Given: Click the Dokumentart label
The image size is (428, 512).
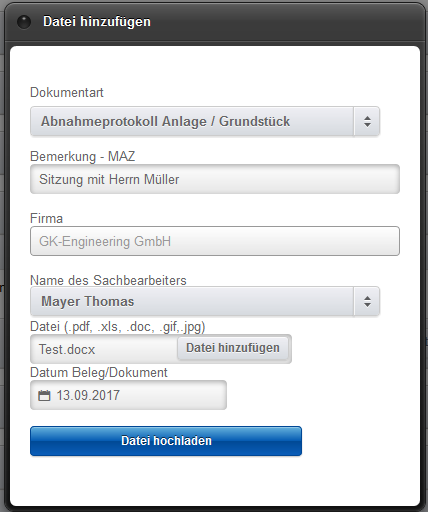Looking at the screenshot, I should (67, 93).
